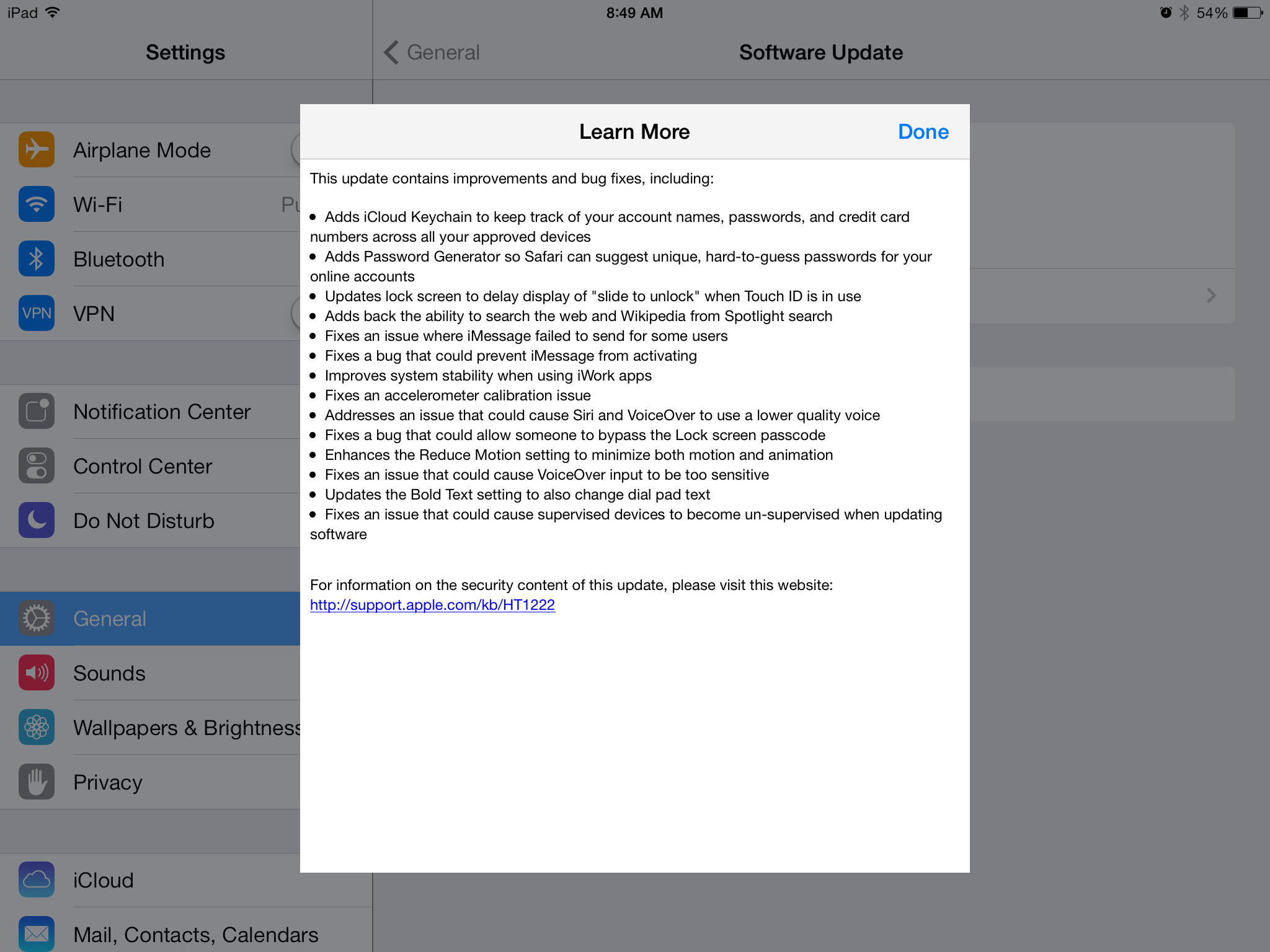The height and width of the screenshot is (952, 1270).
Task: Tap the Privacy hand icon
Action: pos(37,782)
